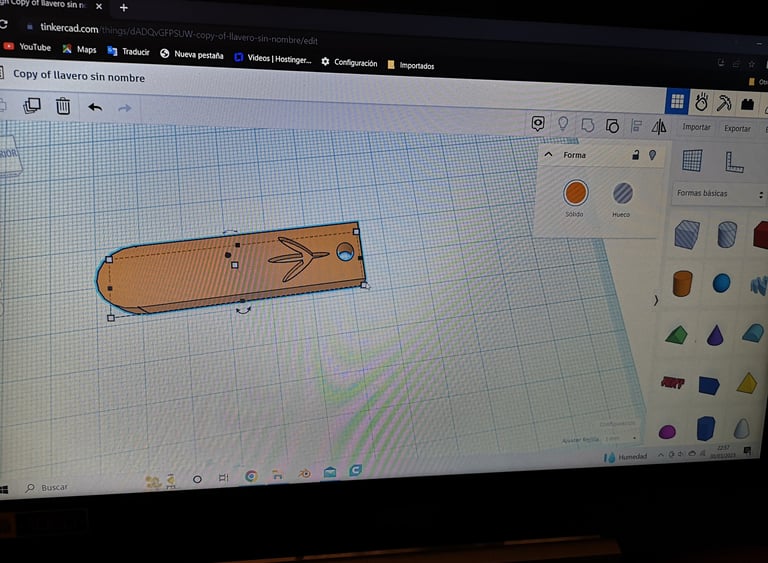Open the Maps bookmark
This screenshot has width=768, height=563.
79,49
